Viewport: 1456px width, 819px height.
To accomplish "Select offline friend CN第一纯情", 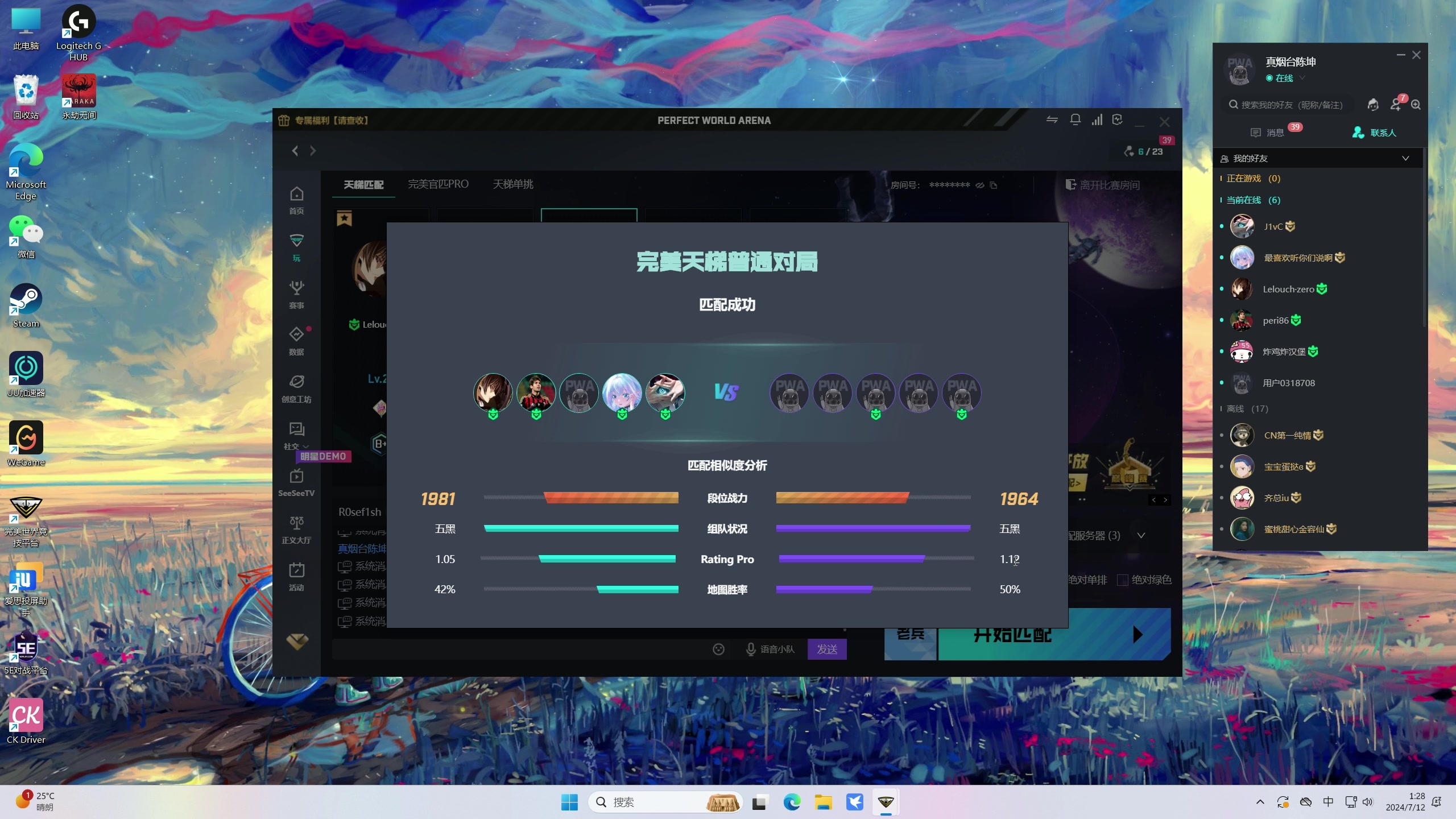I will tap(1318, 435).
